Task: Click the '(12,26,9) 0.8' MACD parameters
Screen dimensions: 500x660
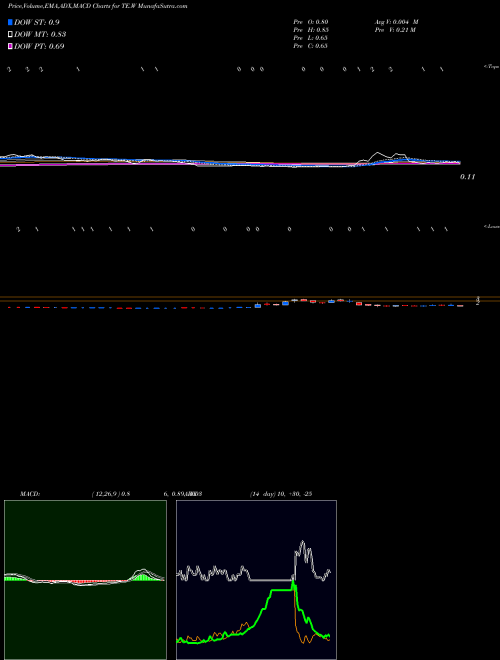Action: pyautogui.click(x=111, y=494)
